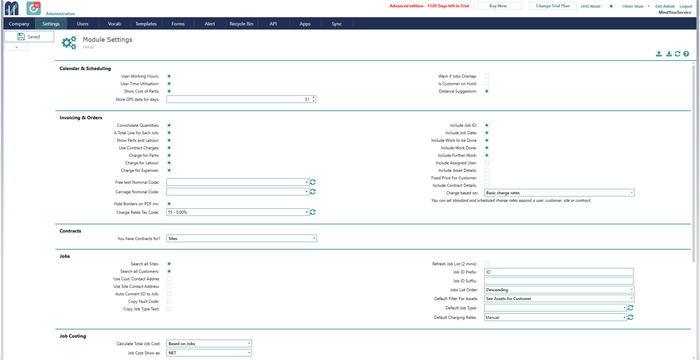This screenshot has width=700, height=360.
Task: Open the Apps tab
Action: coord(305,24)
